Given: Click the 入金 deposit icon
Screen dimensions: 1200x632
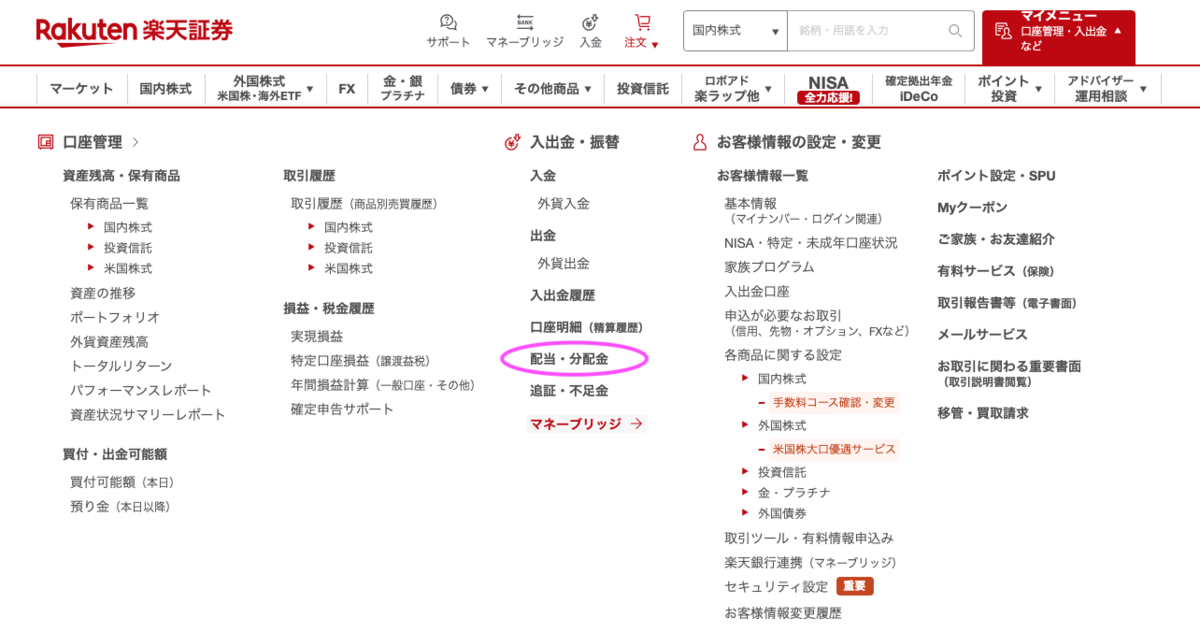Looking at the screenshot, I should point(590,22).
